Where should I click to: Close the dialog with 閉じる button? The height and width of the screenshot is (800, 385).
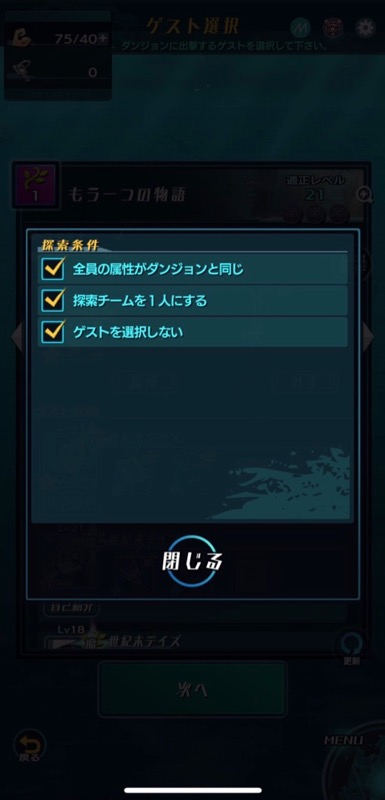pyautogui.click(x=192, y=560)
